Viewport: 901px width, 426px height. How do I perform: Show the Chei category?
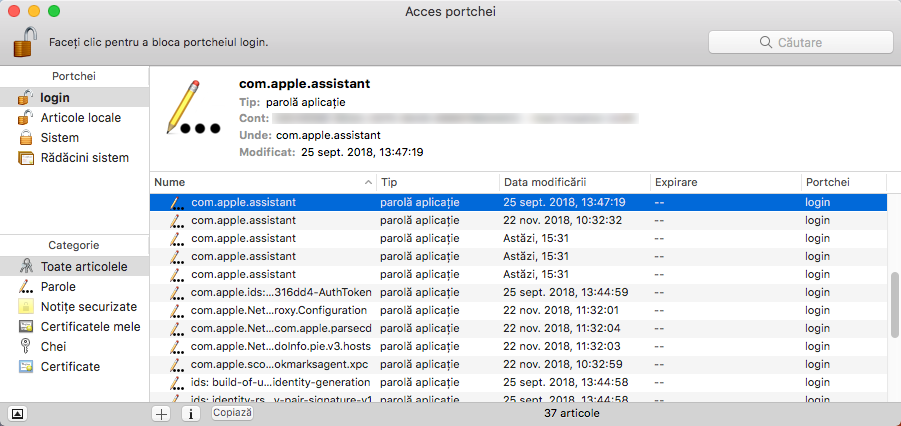pyautogui.click(x=54, y=347)
